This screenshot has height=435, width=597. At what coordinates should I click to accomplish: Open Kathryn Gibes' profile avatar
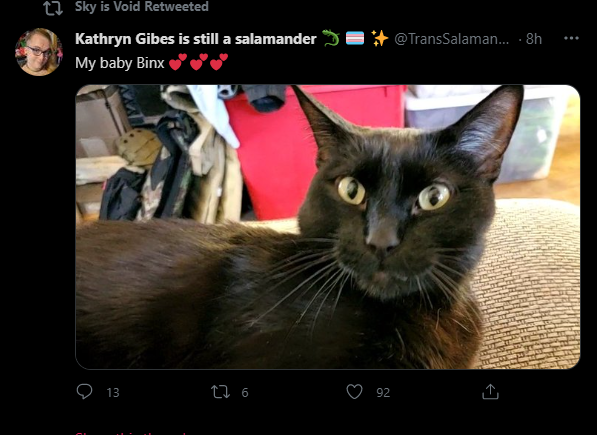point(38,52)
